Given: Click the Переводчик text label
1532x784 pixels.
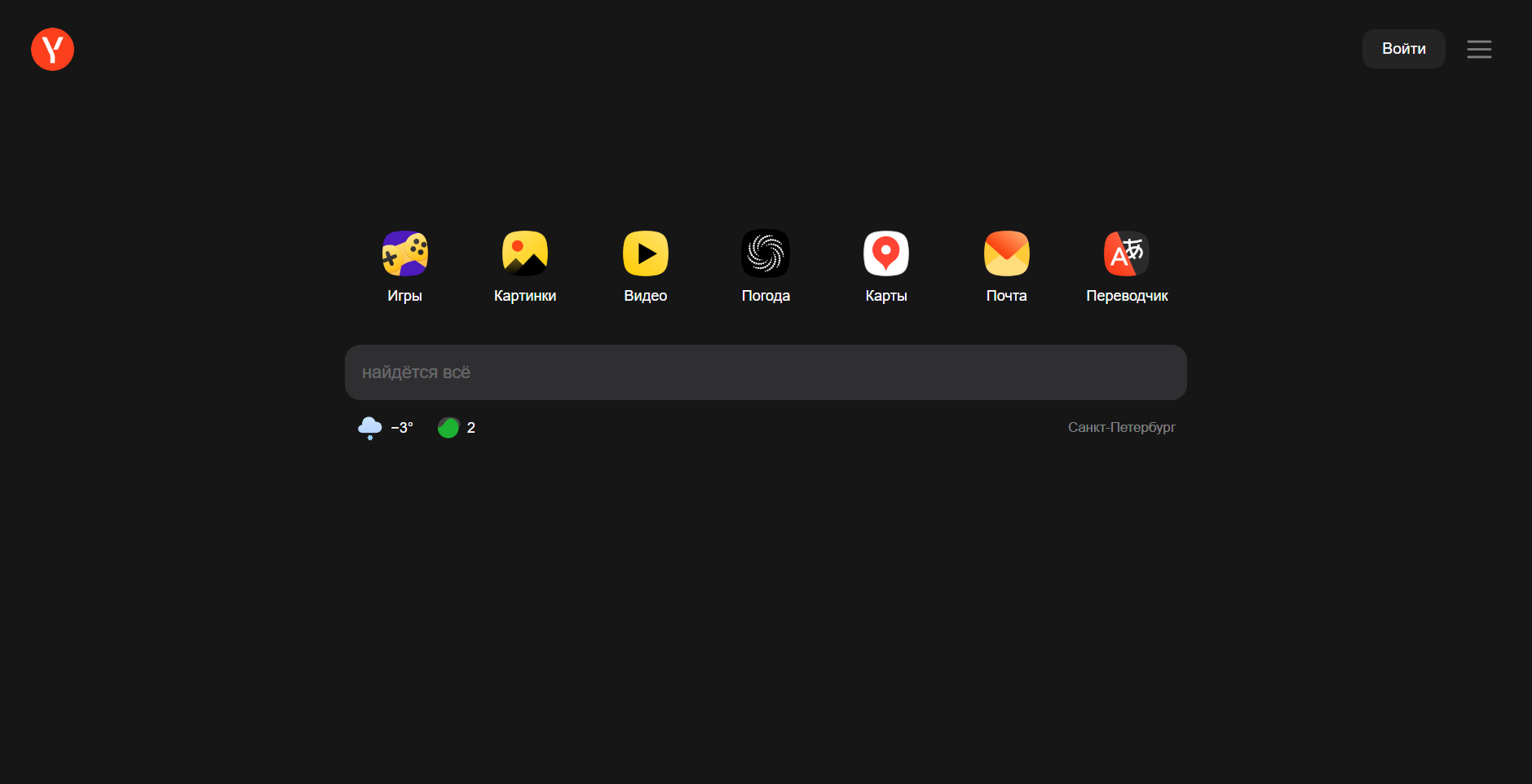Looking at the screenshot, I should 1127,296.
